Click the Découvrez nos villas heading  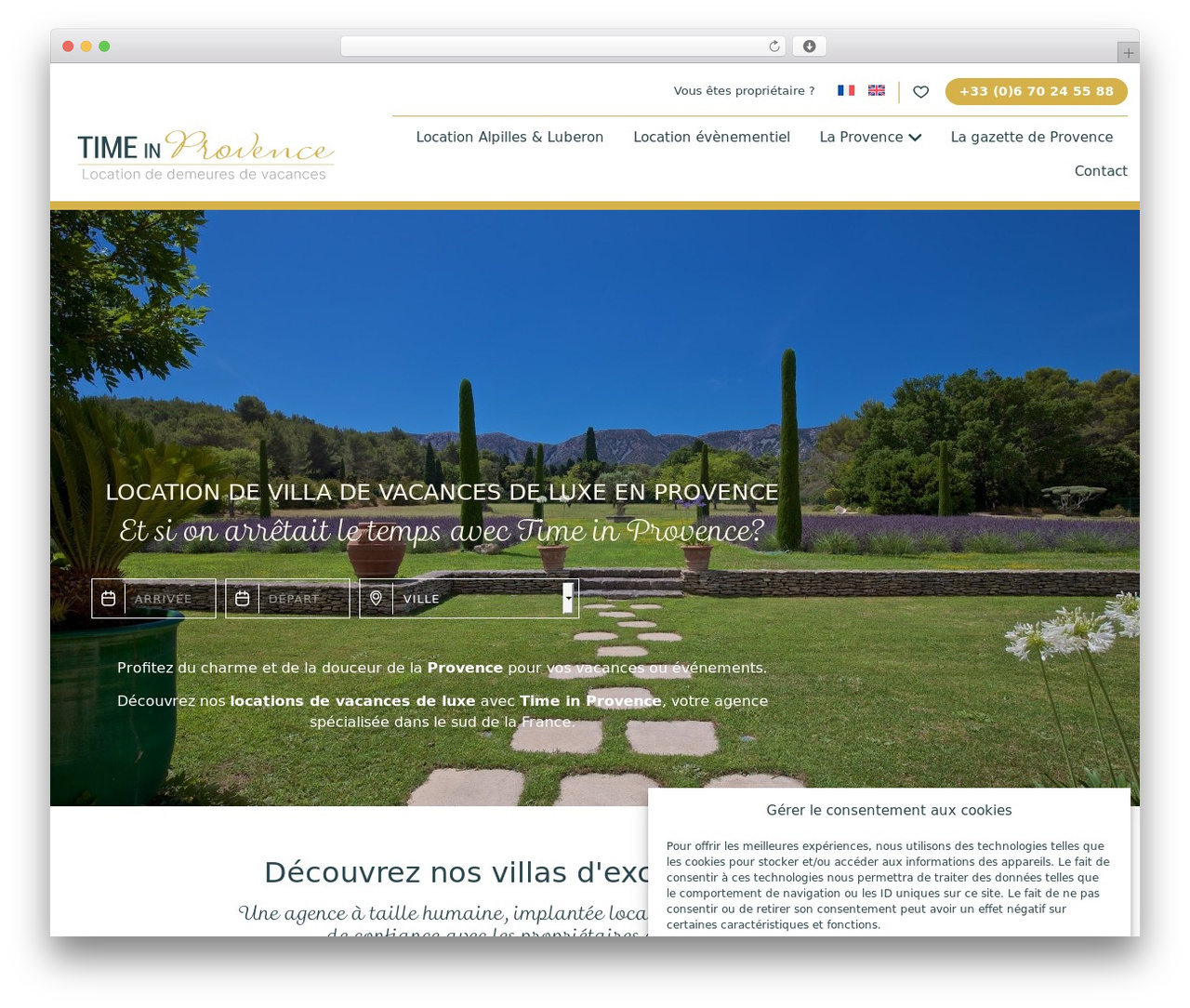click(456, 872)
